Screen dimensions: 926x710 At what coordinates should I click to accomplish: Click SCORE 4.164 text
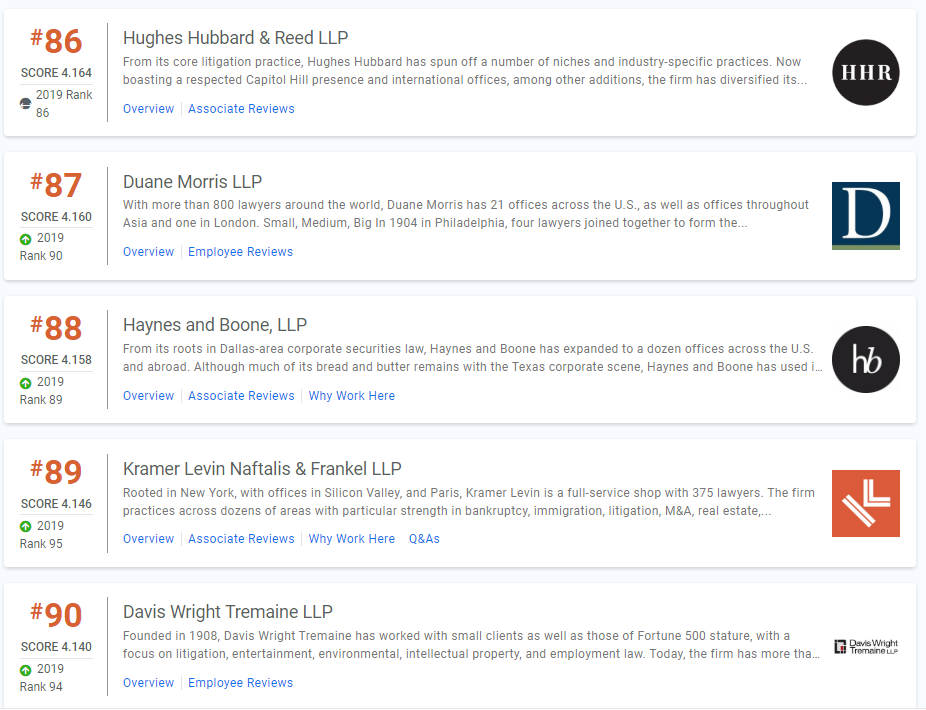56,73
